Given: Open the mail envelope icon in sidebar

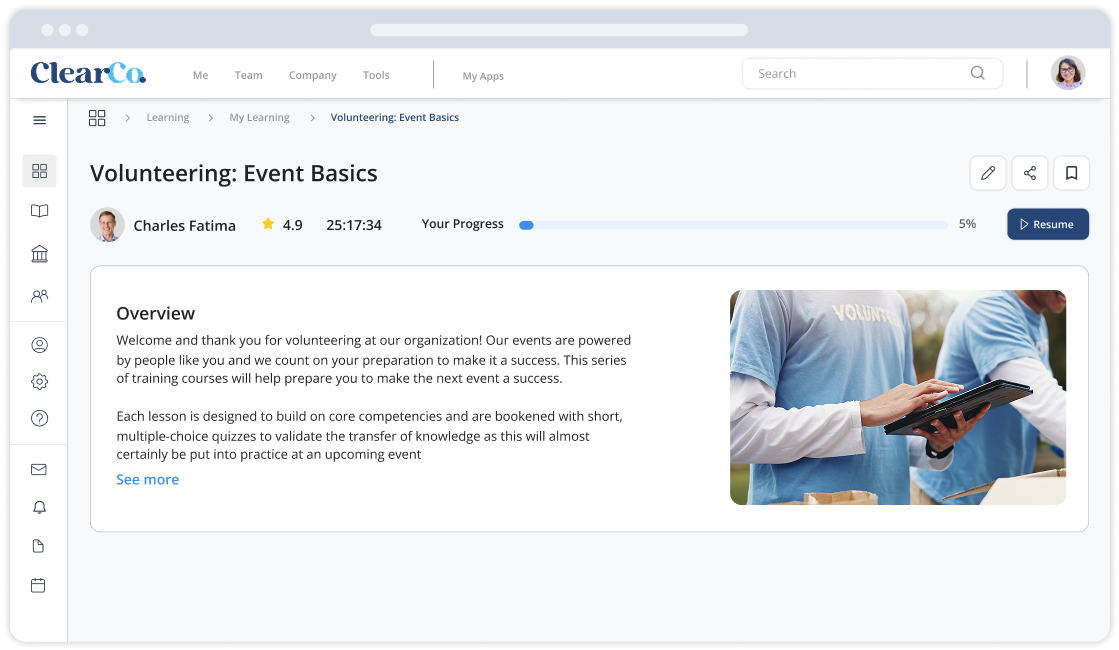Looking at the screenshot, I should (x=39, y=469).
